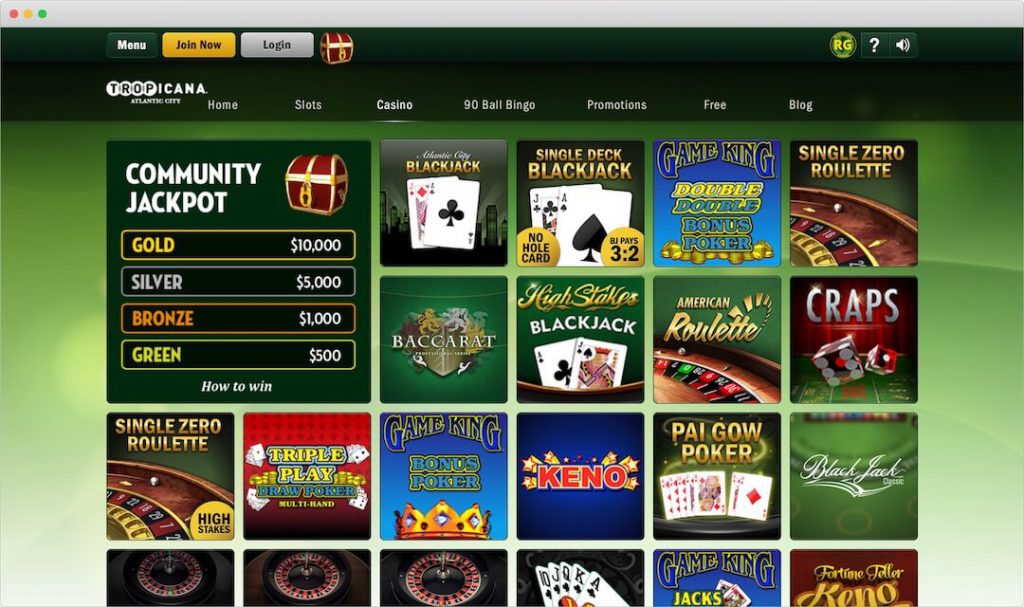1024x607 pixels.
Task: Go to the Slots tab
Action: (308, 105)
